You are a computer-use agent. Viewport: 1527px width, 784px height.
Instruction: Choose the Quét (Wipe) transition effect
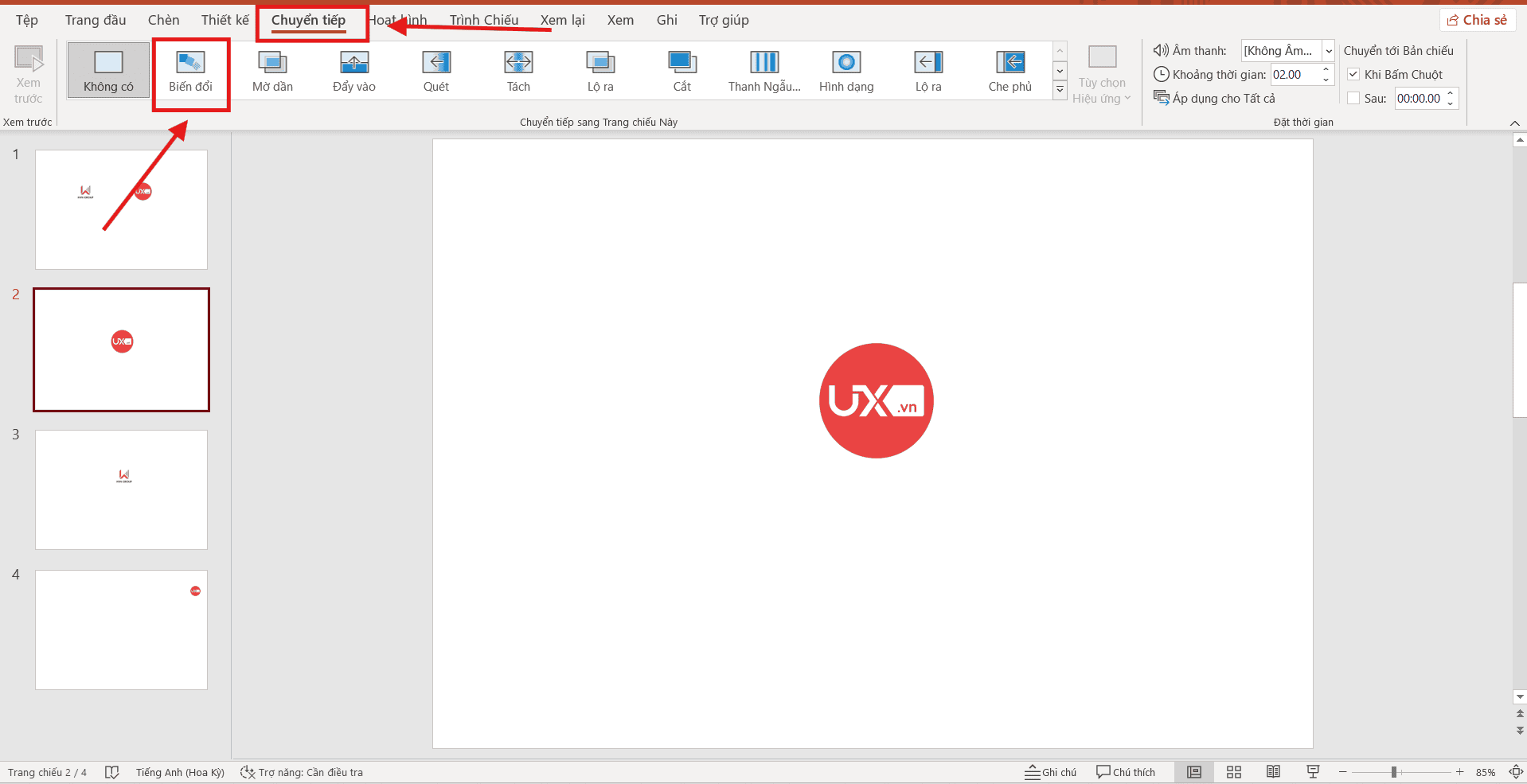coord(435,70)
